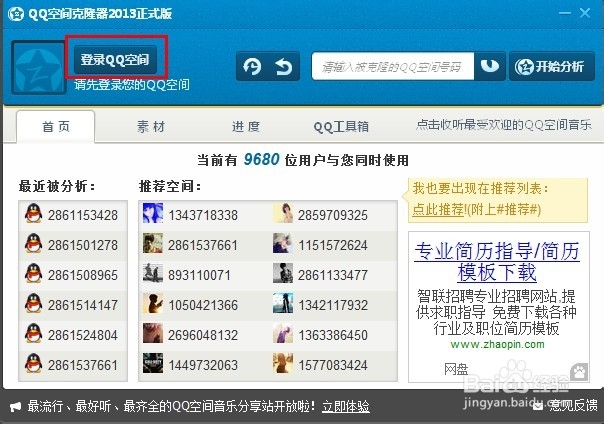This screenshot has width=604, height=424.
Task: Click penguin icon beside 2861501278
Action: (x=34, y=243)
